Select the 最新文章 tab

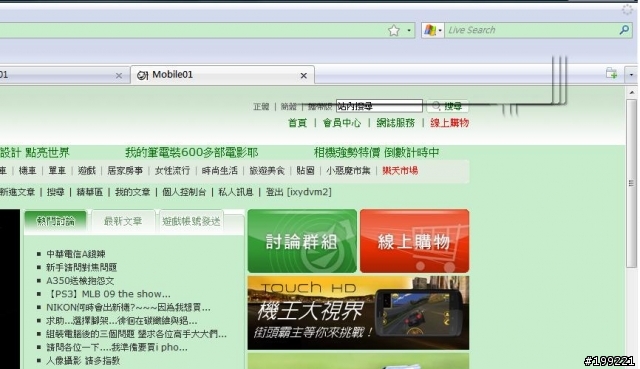[123, 221]
